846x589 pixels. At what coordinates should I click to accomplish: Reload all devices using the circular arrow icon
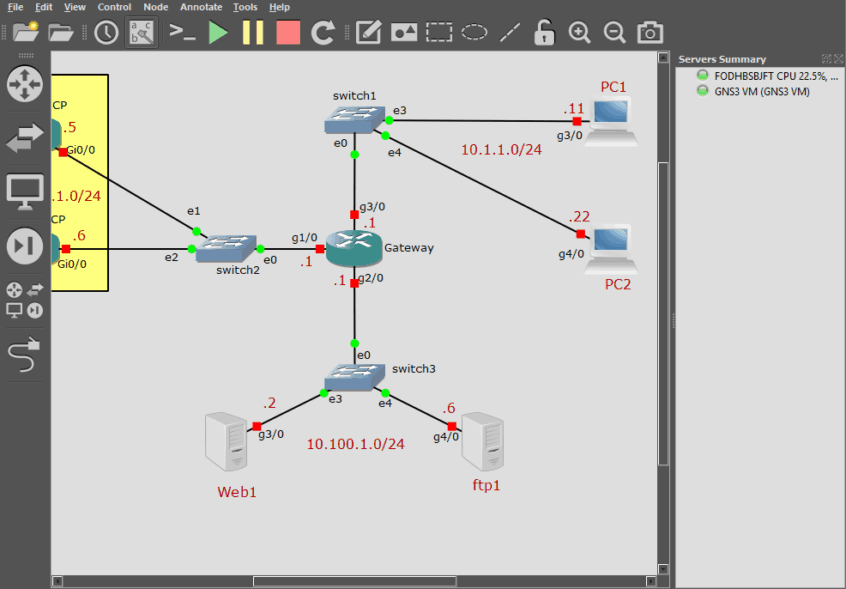321,32
